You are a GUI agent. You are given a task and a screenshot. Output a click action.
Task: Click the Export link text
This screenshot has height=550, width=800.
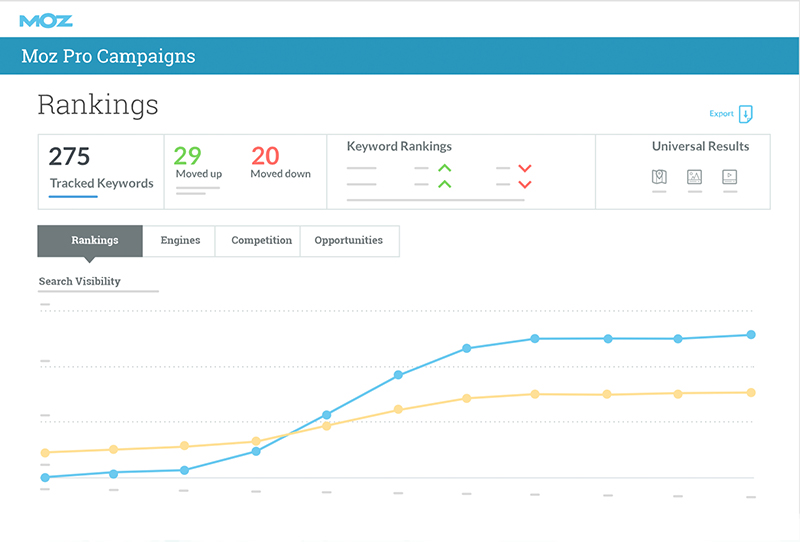point(721,114)
